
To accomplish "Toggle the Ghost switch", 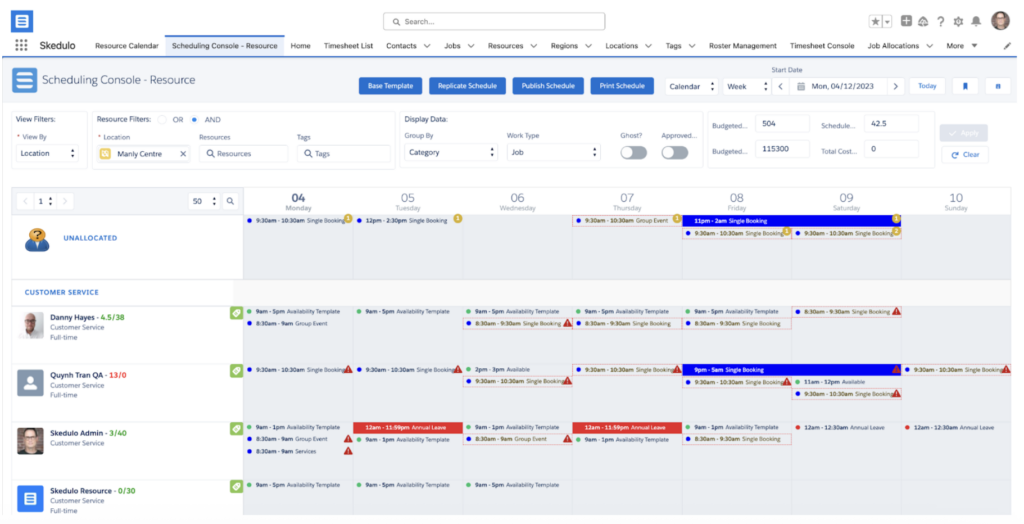I will [633, 152].
